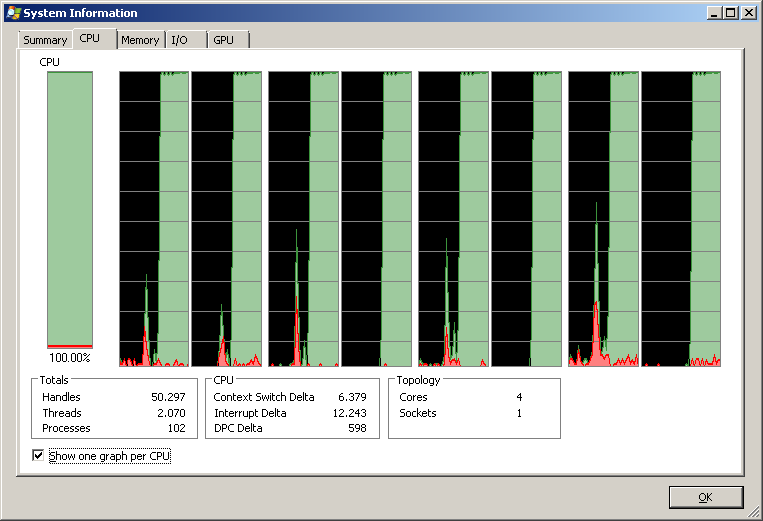This screenshot has width=763, height=521.
Task: Click the Topology group heading
Action: coord(418,380)
